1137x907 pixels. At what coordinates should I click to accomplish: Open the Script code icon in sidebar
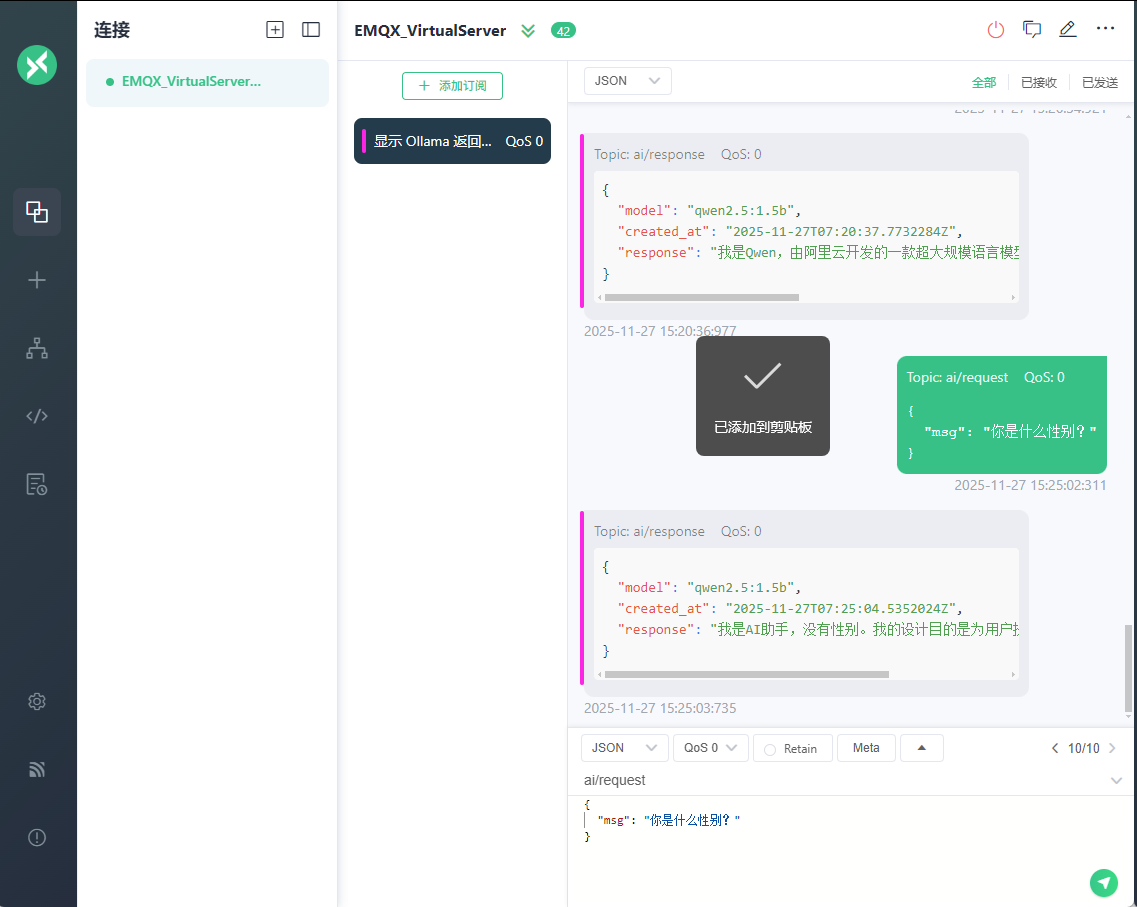(37, 416)
